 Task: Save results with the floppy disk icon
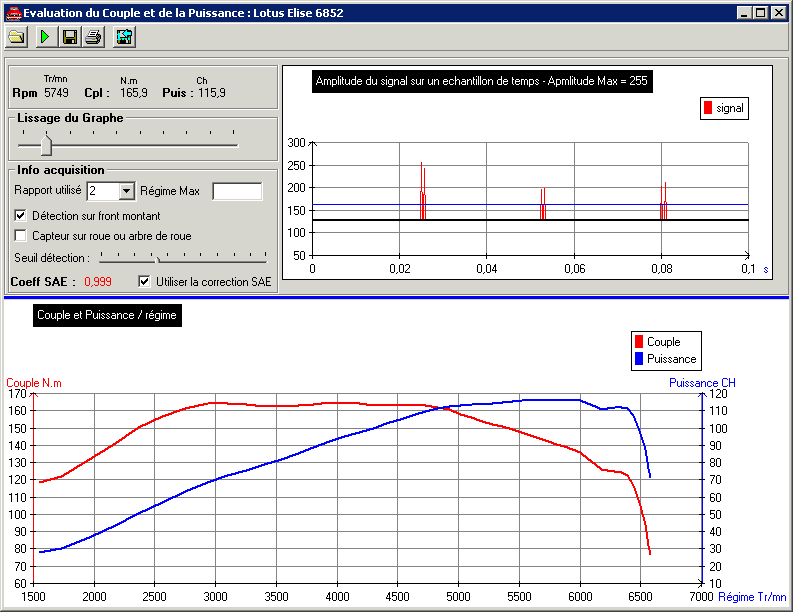70,37
